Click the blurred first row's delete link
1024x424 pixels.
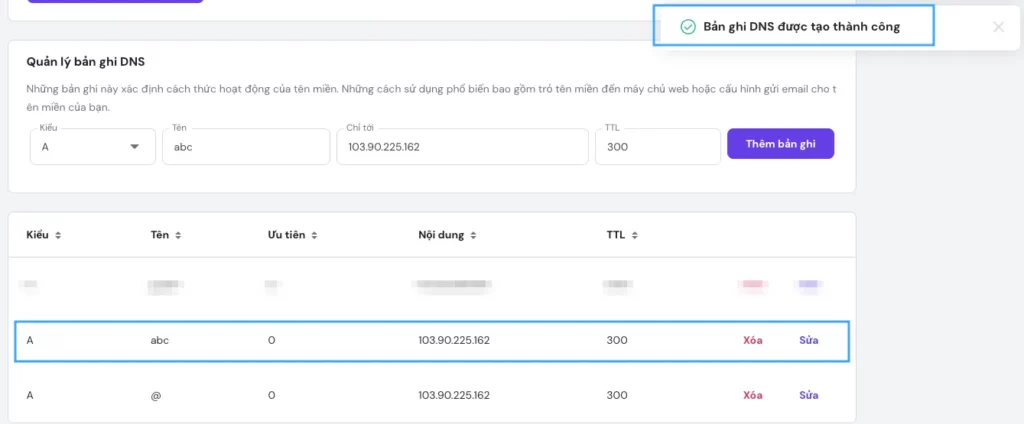tap(753, 286)
